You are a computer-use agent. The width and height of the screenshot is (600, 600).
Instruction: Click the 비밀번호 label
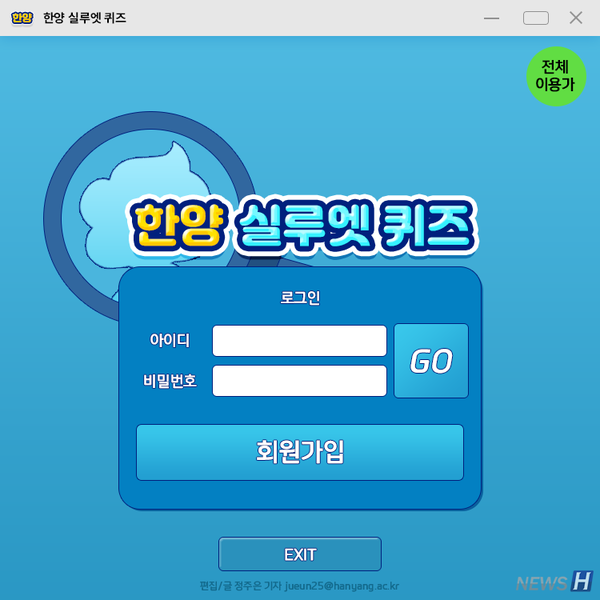coord(170,381)
